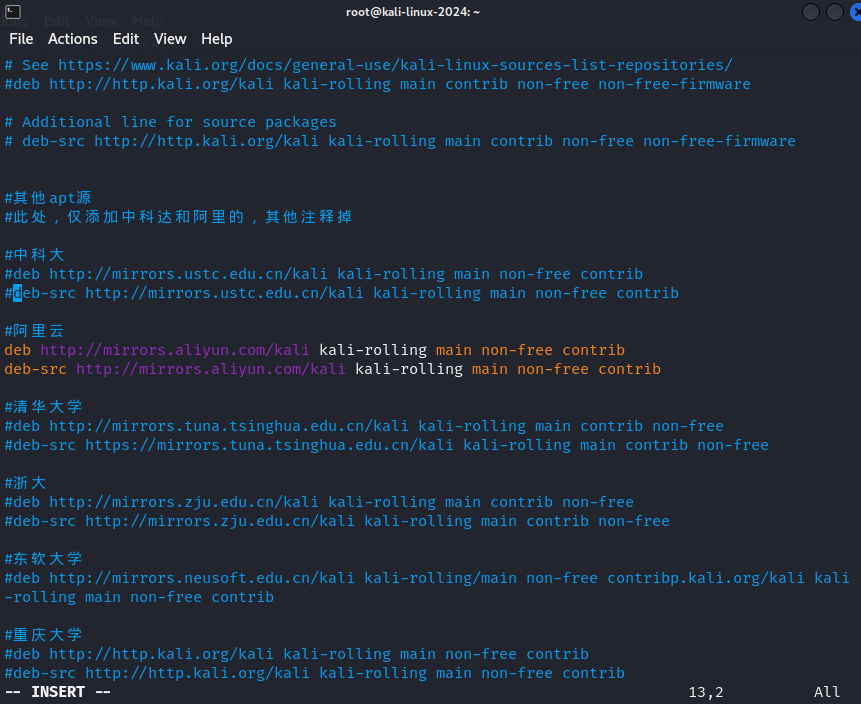Click the minimize window circle button
861x704 pixels.
point(810,12)
